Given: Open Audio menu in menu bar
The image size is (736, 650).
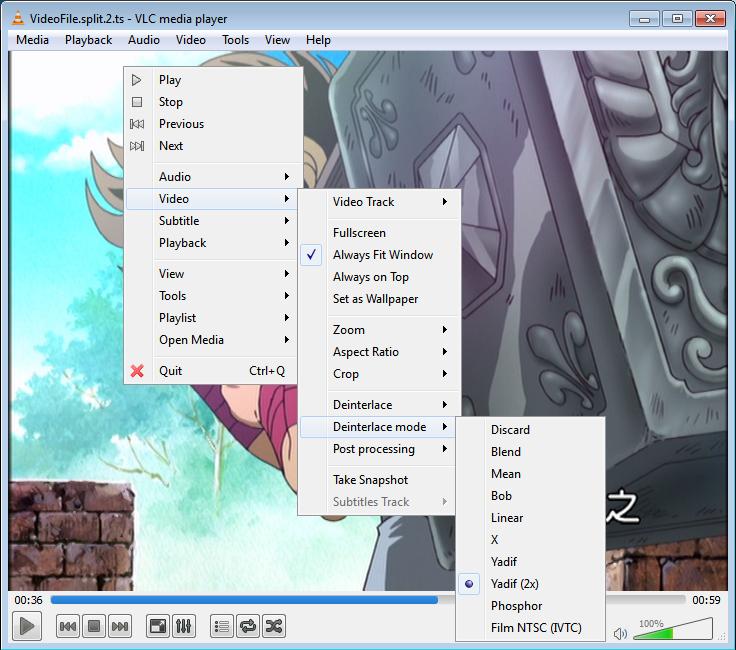Looking at the screenshot, I should coord(144,40).
